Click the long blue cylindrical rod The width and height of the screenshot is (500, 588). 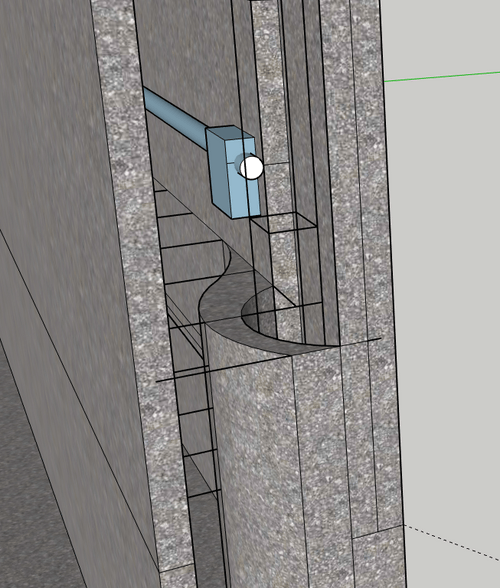[x=175, y=118]
